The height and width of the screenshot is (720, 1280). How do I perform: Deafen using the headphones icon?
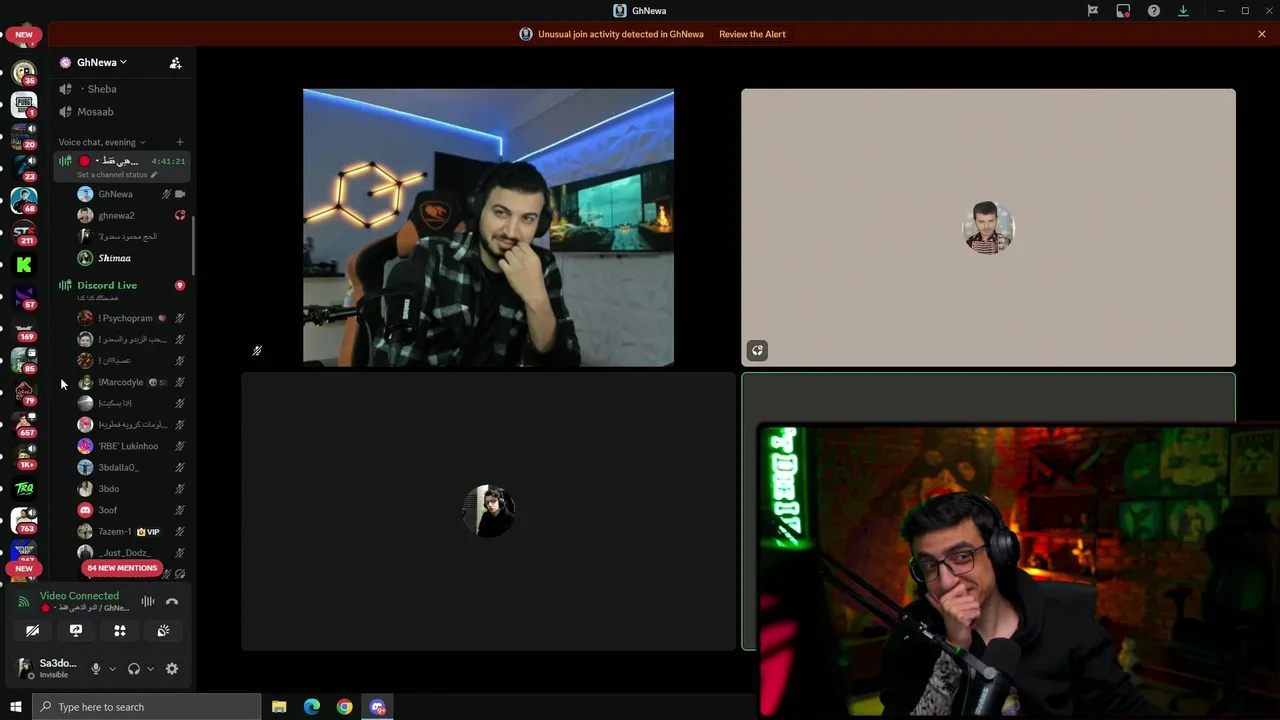134,669
